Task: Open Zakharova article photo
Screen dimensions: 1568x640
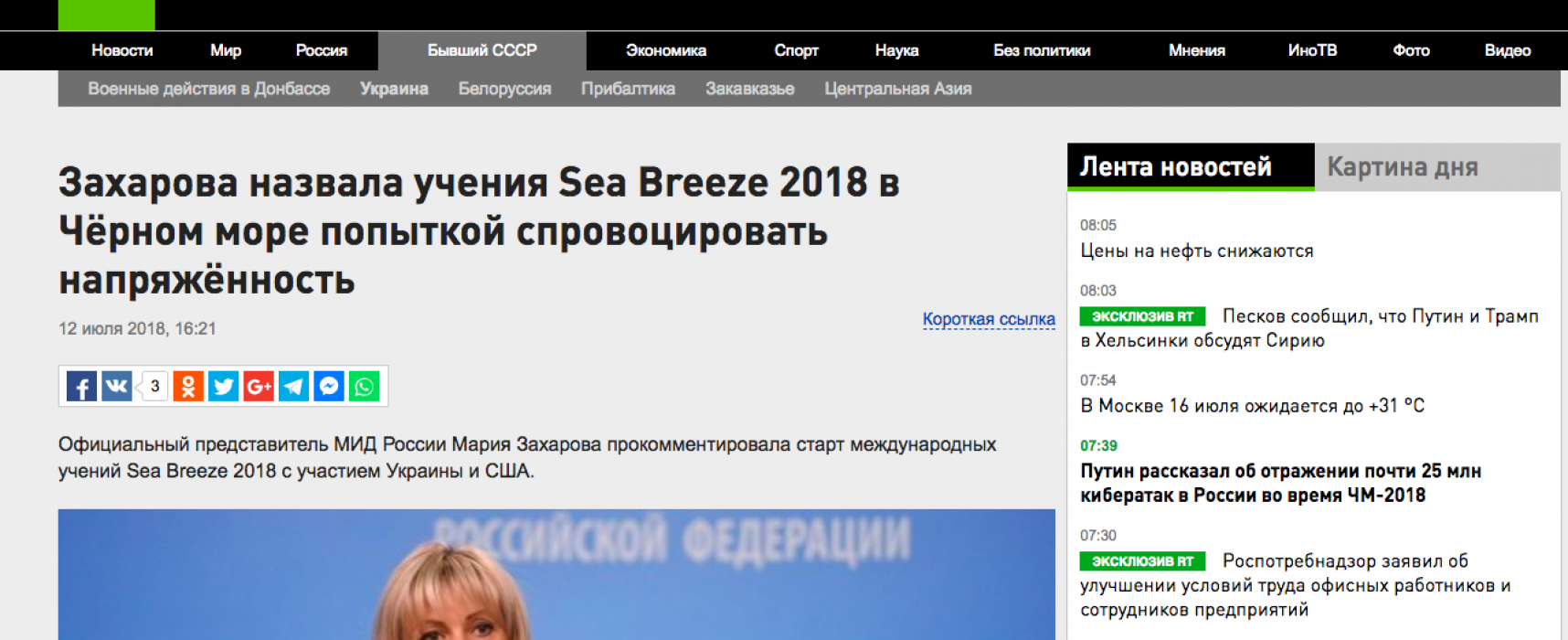Action: pos(556,574)
